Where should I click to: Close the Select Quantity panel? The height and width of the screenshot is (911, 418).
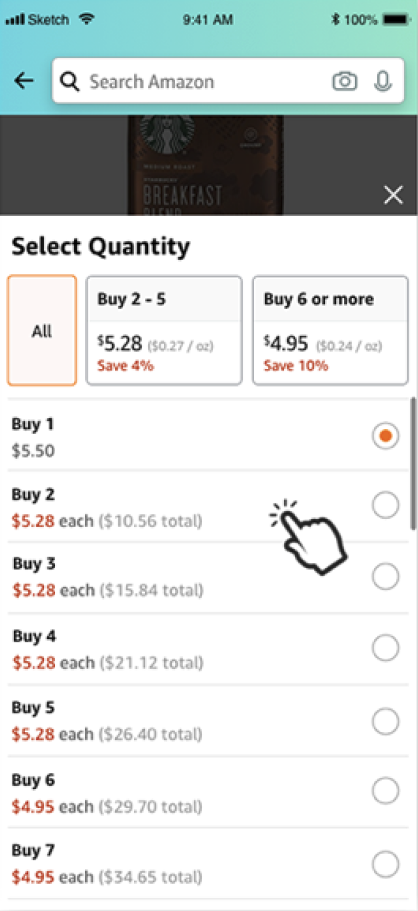point(394,196)
